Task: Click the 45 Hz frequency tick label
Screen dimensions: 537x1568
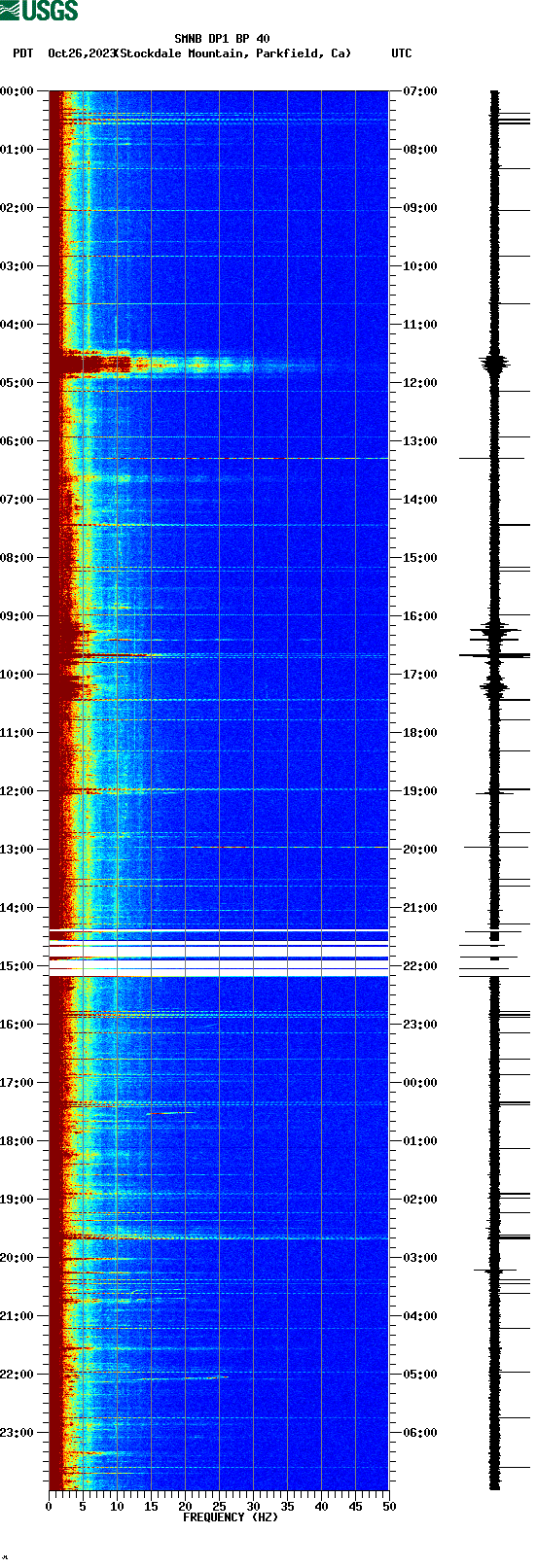Action: click(x=355, y=1507)
